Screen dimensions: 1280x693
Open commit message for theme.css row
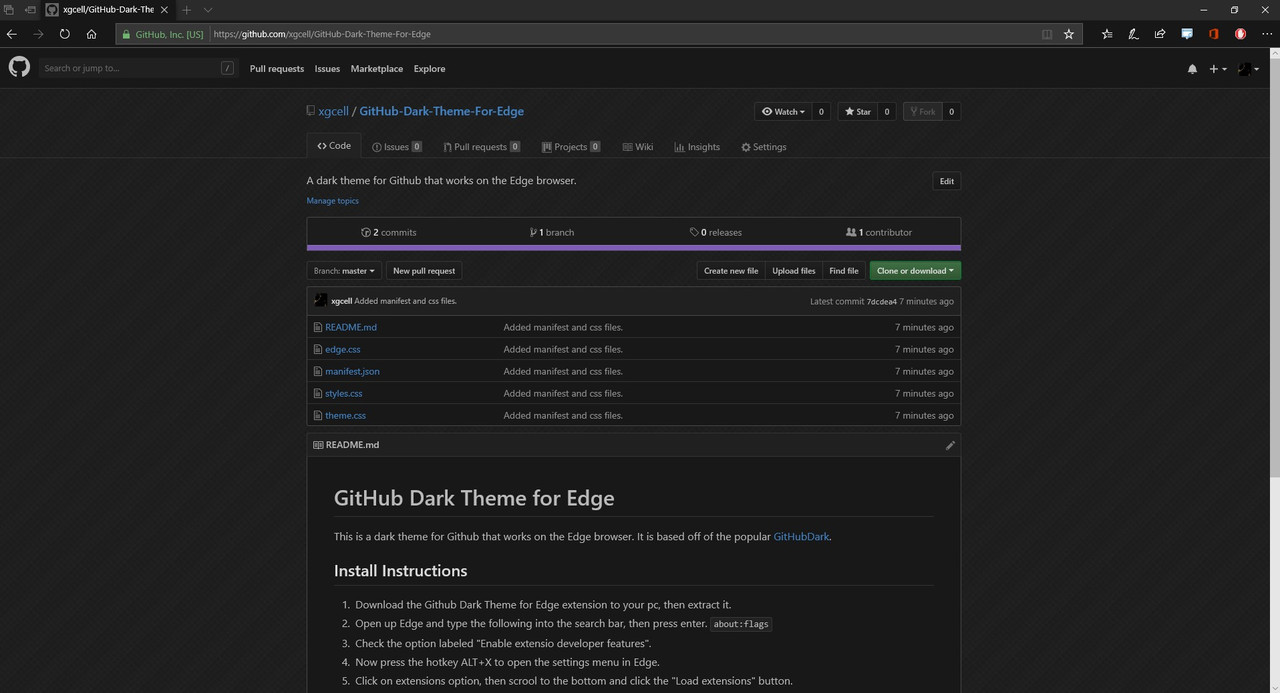(x=563, y=415)
